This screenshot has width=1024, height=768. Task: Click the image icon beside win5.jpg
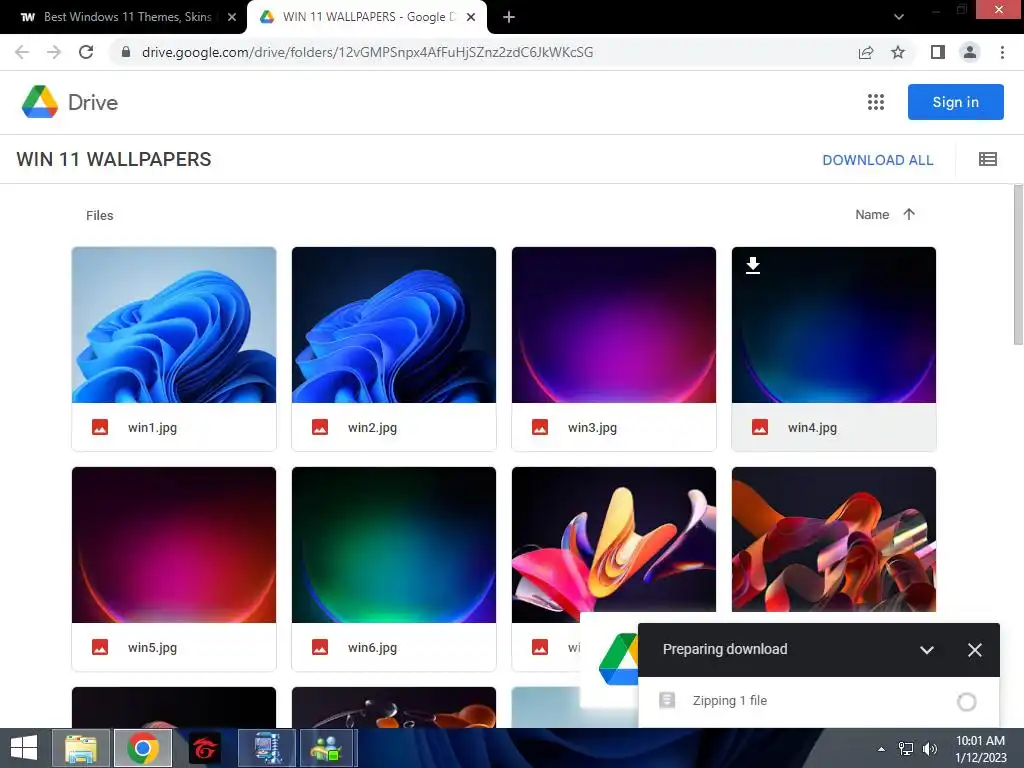coord(100,647)
